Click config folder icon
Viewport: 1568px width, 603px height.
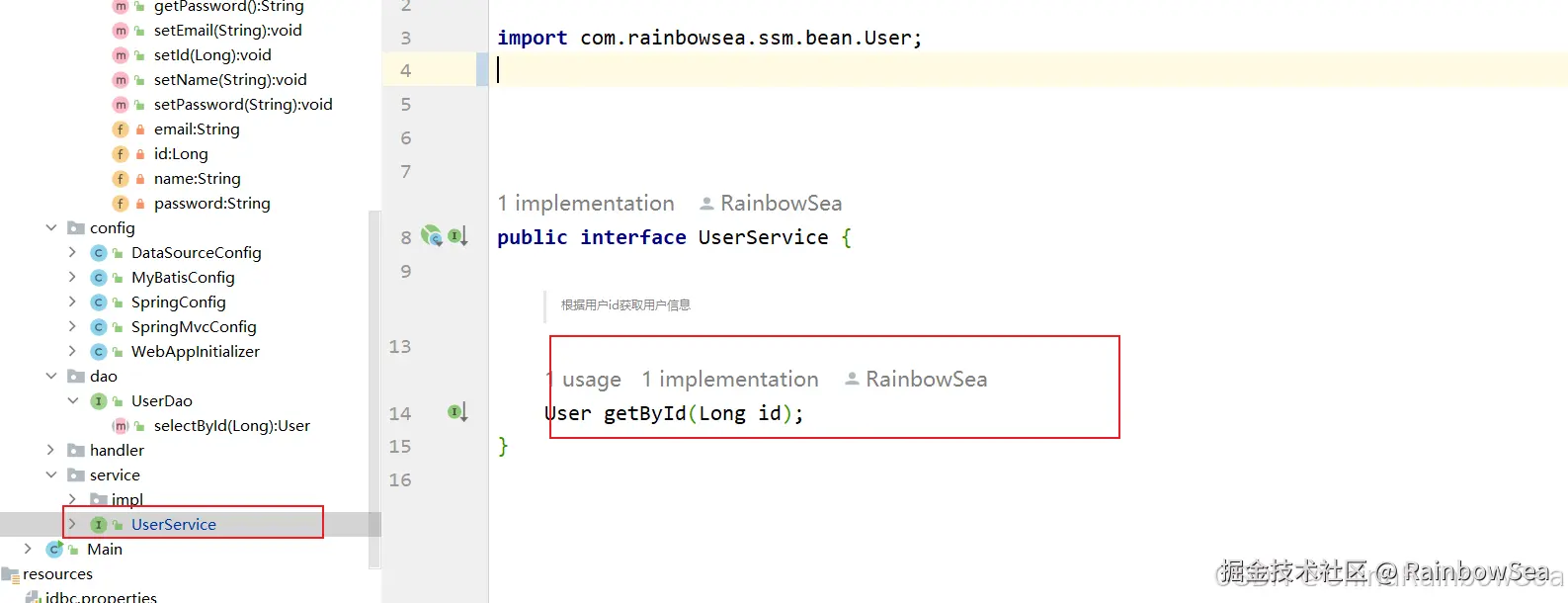[76, 228]
